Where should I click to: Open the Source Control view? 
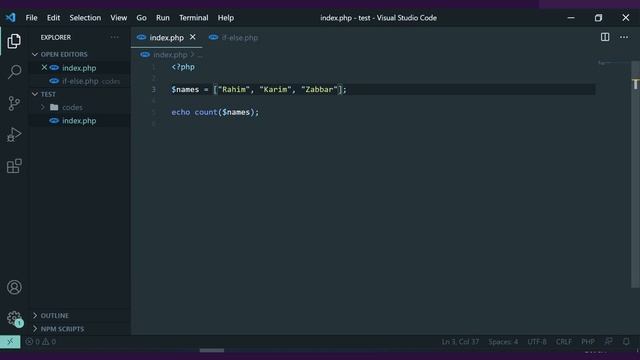pos(14,103)
